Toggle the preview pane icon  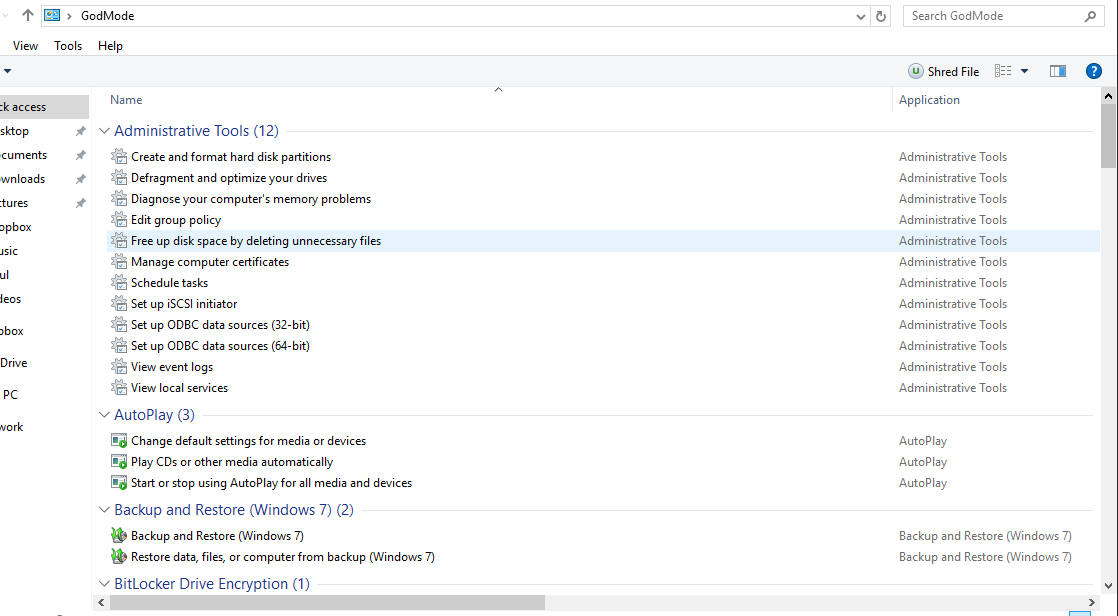[x=1057, y=71]
